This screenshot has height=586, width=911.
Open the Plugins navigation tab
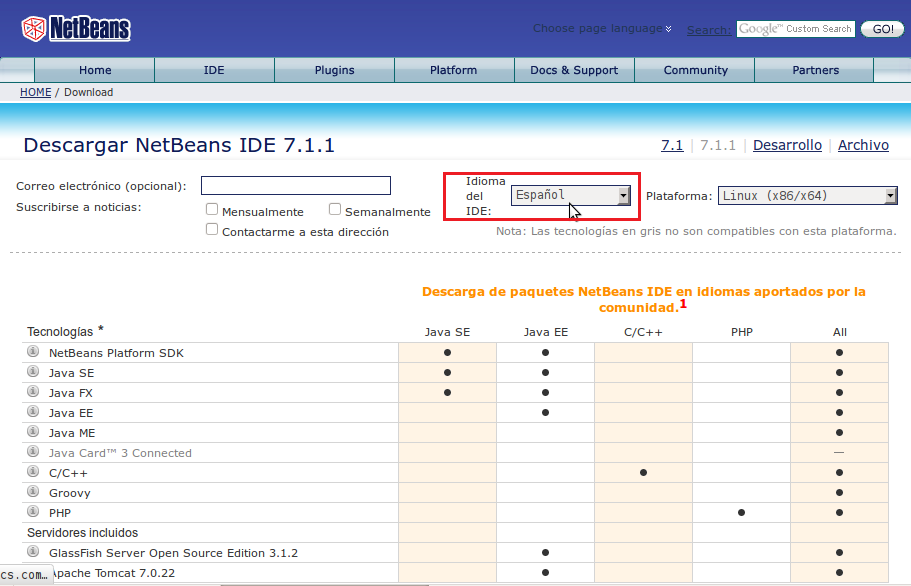(335, 70)
